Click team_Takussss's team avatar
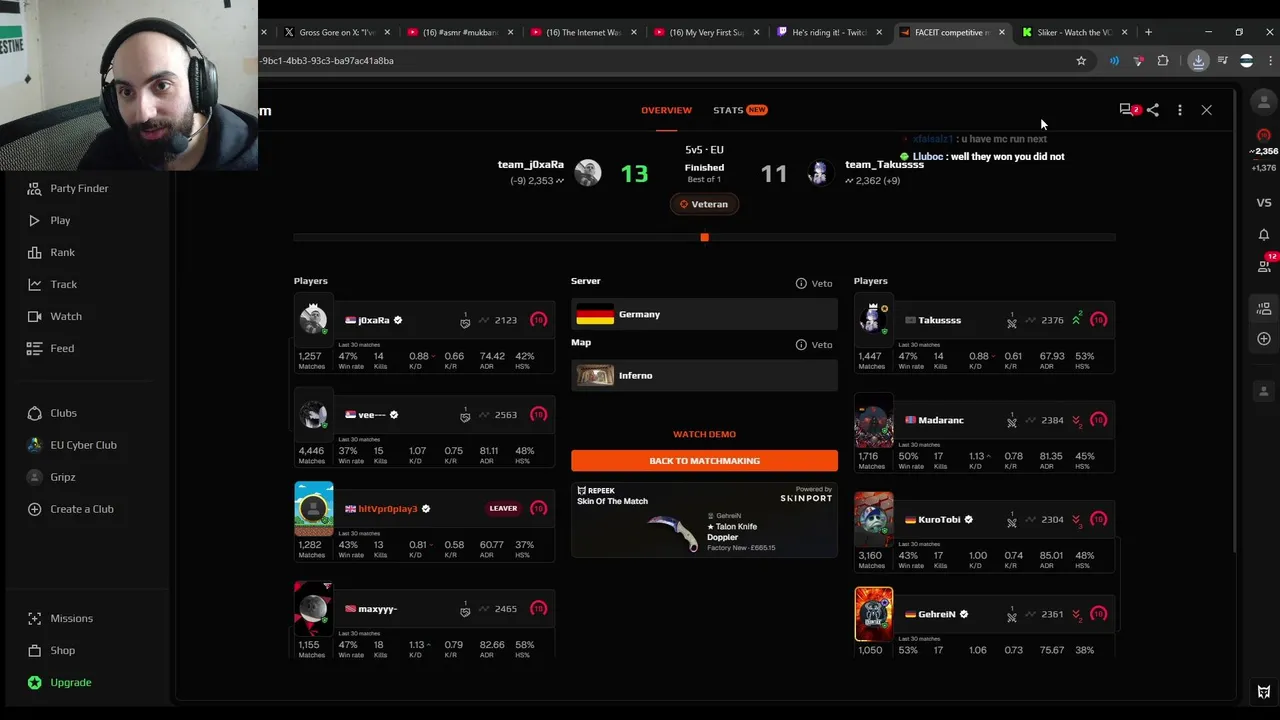 (x=819, y=172)
